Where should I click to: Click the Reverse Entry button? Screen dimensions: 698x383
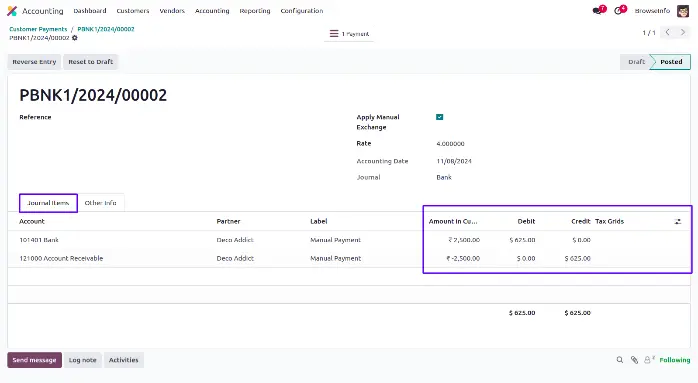(34, 62)
